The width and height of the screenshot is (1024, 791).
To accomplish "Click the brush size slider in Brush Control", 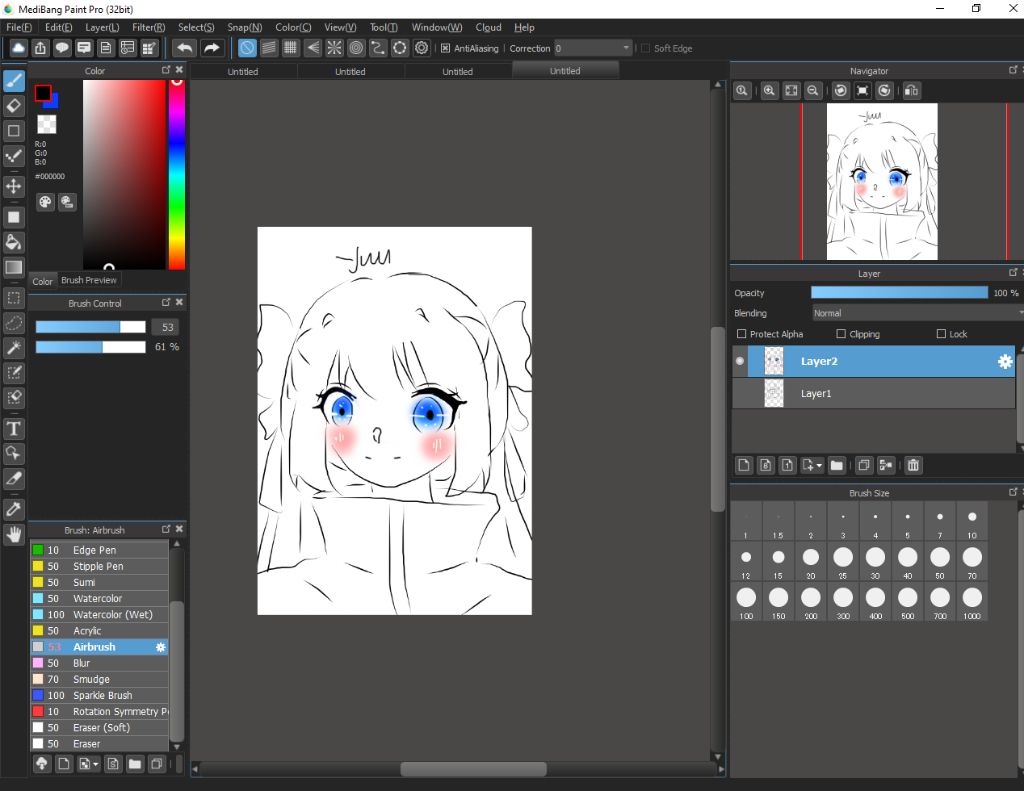I will [90, 327].
